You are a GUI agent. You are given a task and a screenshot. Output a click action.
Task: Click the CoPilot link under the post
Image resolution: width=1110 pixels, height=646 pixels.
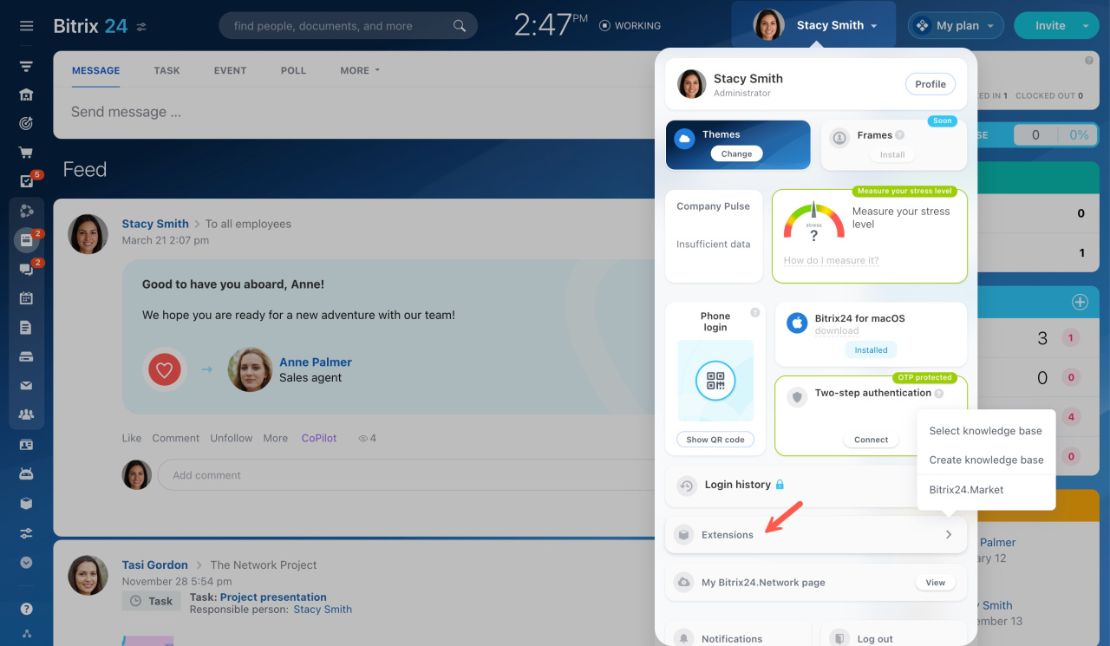319,438
